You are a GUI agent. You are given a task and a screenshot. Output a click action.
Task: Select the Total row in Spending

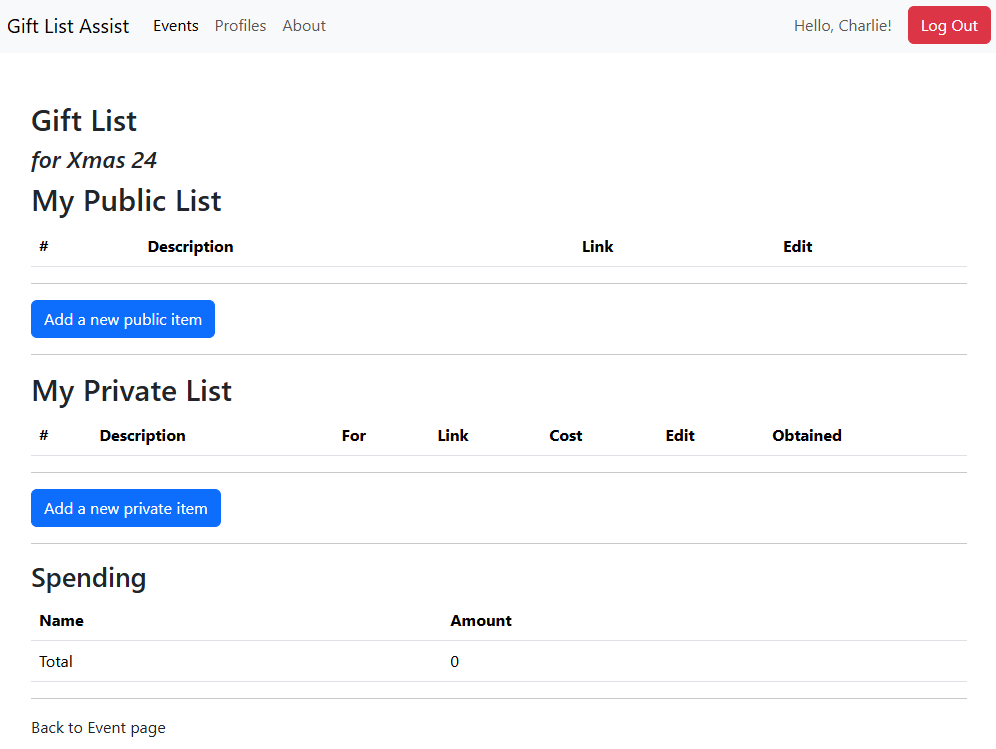(x=56, y=662)
